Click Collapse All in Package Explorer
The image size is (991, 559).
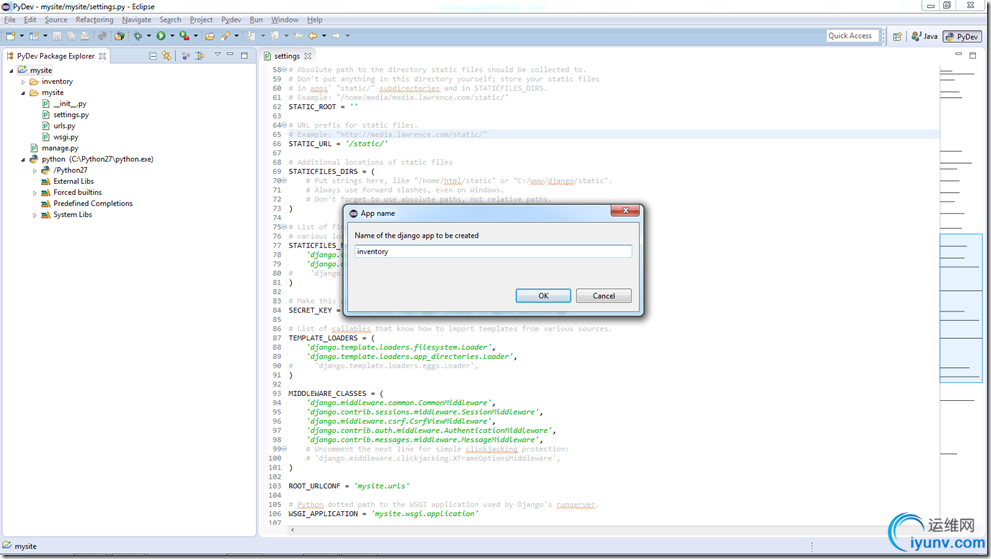[153, 56]
